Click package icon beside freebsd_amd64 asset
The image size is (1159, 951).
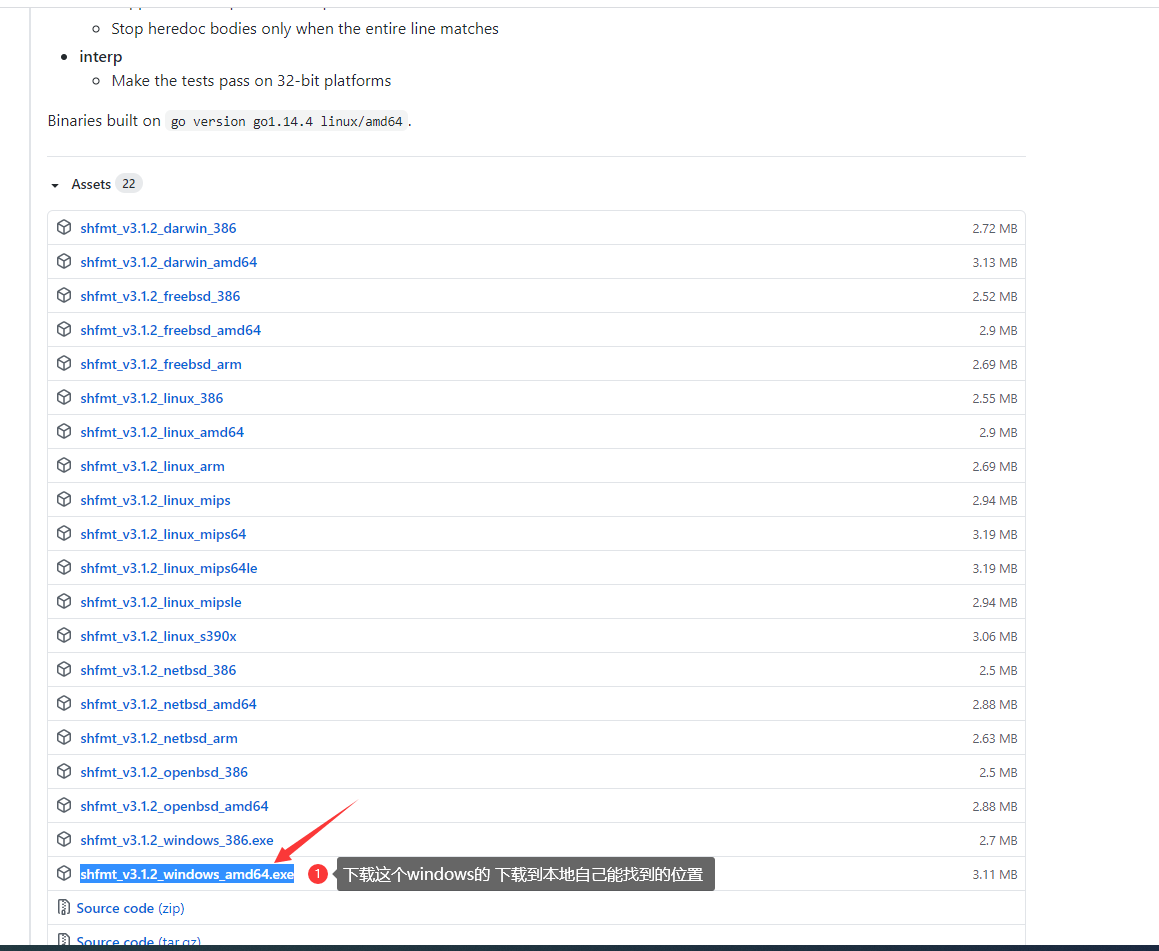pos(64,330)
